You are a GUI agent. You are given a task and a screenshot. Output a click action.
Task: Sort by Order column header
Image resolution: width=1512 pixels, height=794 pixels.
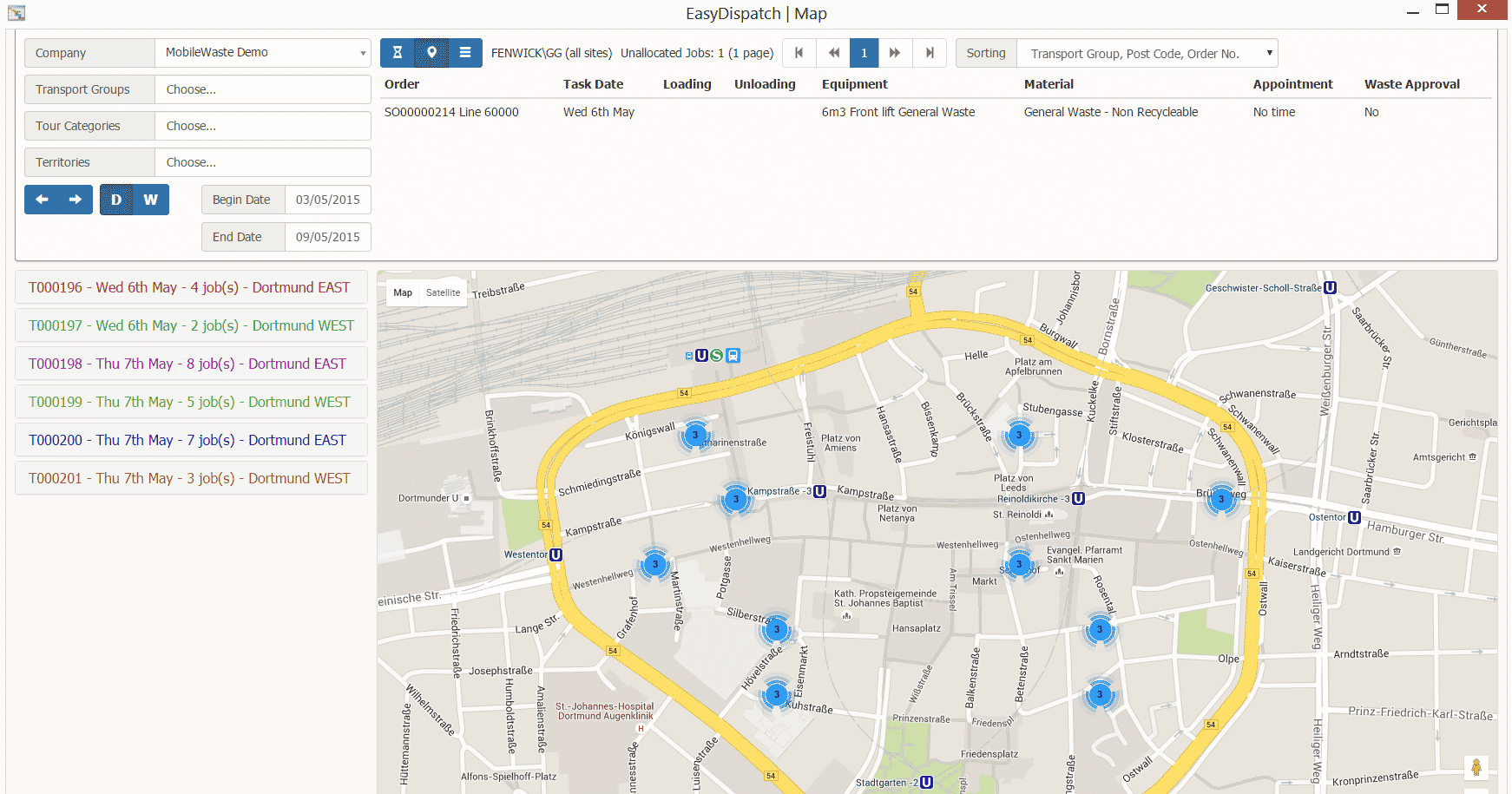(x=402, y=84)
